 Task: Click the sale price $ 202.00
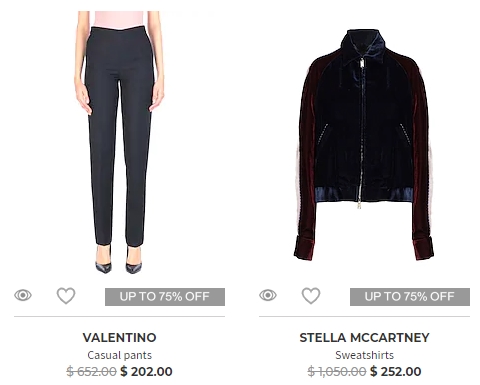[x=146, y=371]
